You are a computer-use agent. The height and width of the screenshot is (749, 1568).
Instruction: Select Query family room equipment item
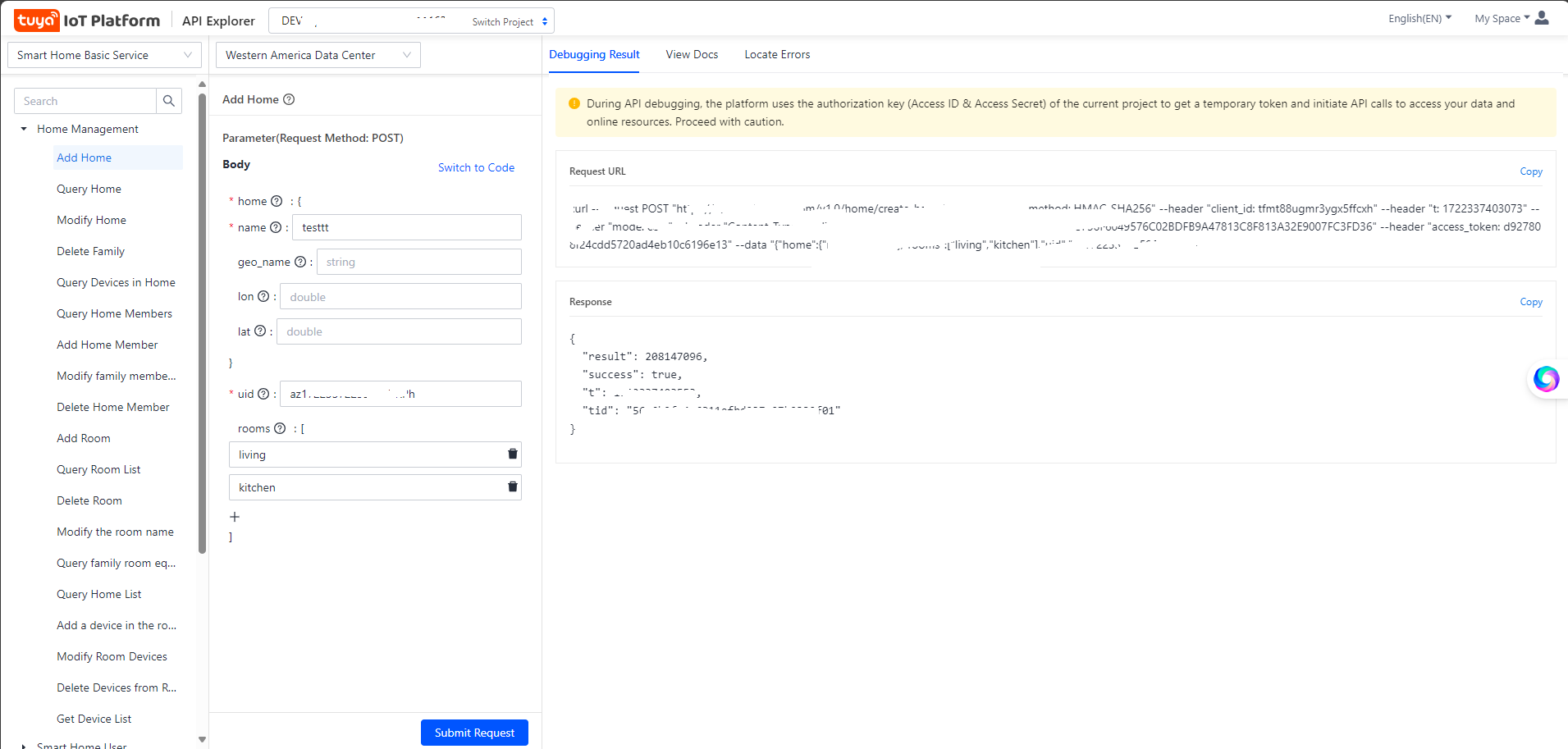pyautogui.click(x=117, y=563)
